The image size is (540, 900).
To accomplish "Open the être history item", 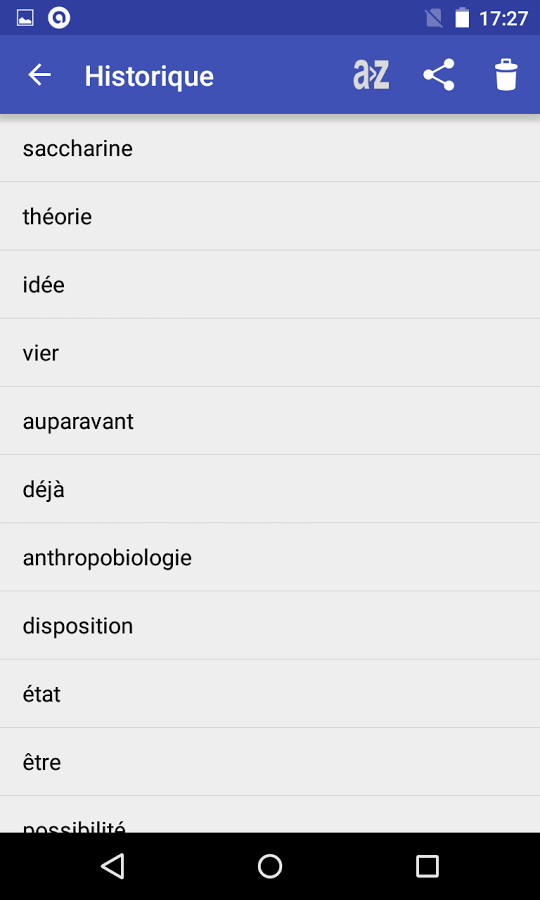I will tap(270, 762).
